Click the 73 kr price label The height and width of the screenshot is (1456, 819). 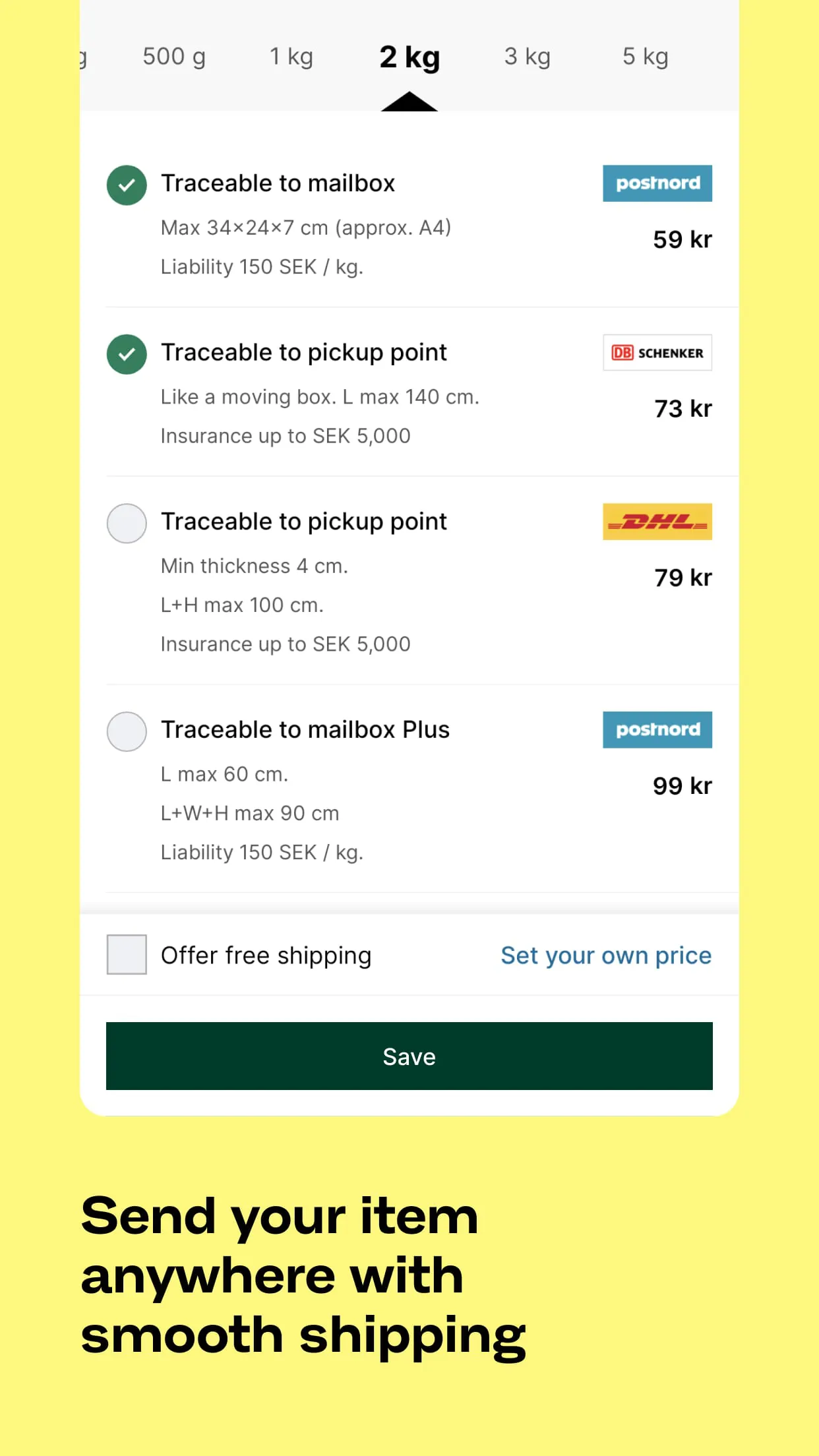(681, 409)
